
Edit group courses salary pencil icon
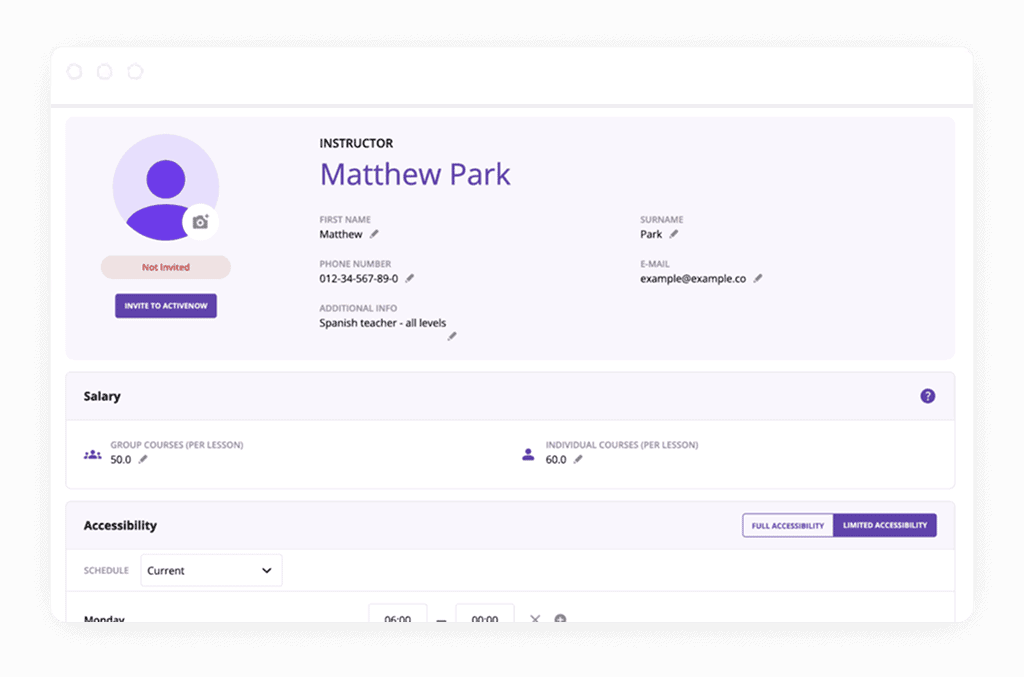143,459
